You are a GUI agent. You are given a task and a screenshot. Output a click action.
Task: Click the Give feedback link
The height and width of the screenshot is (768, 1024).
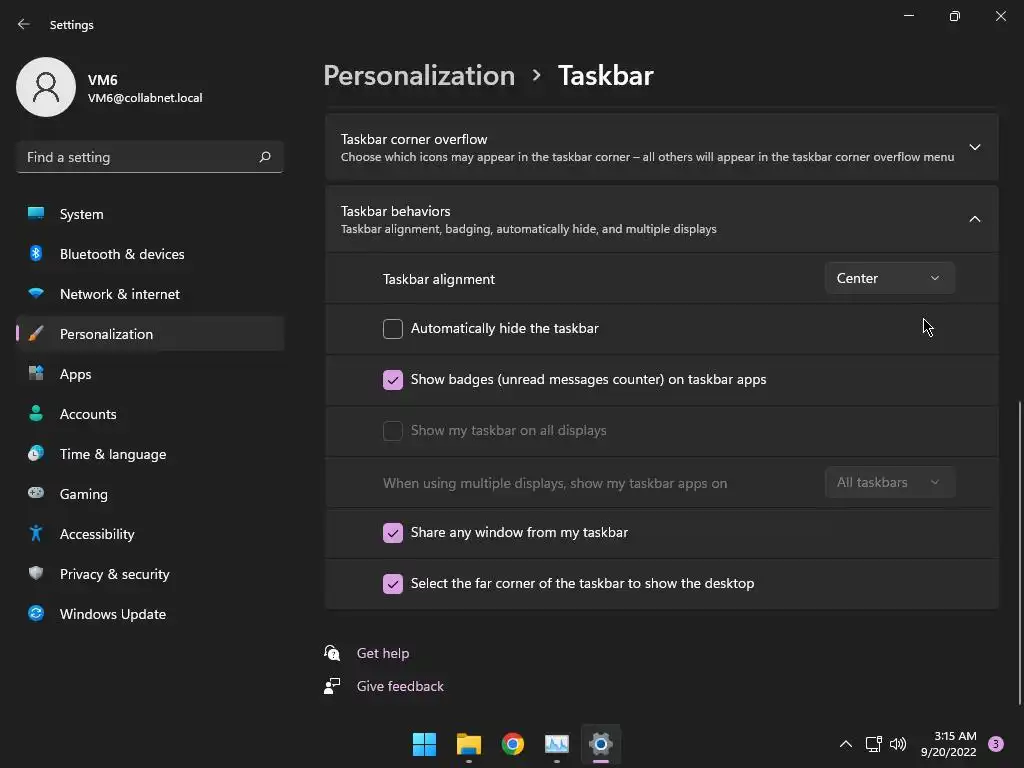coord(400,686)
